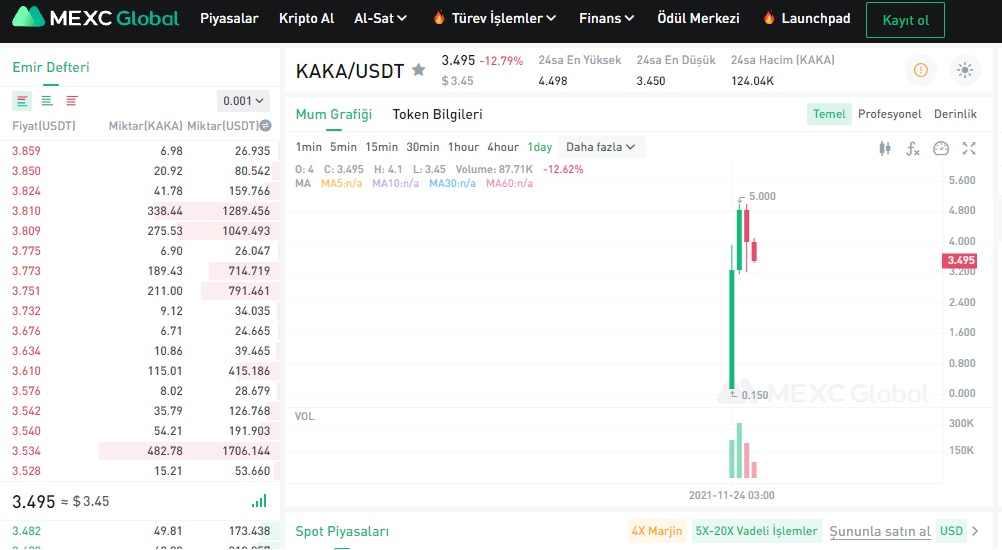Set chart interval to 1hour
The image size is (1002, 550).
[463, 147]
